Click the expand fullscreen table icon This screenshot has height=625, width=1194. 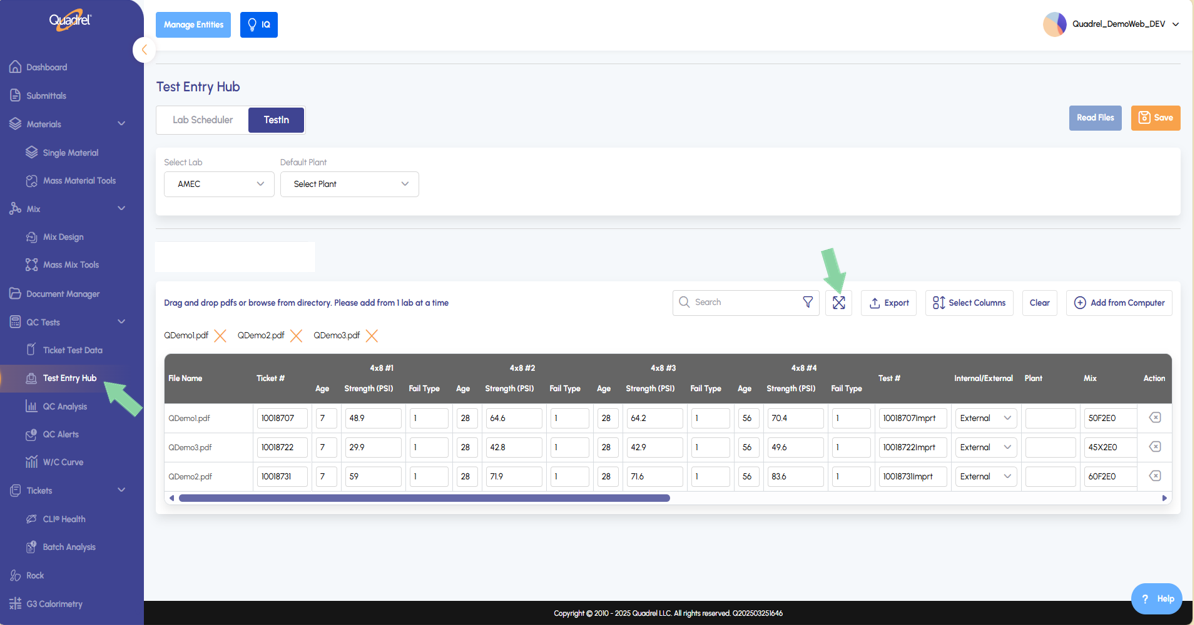coord(839,303)
